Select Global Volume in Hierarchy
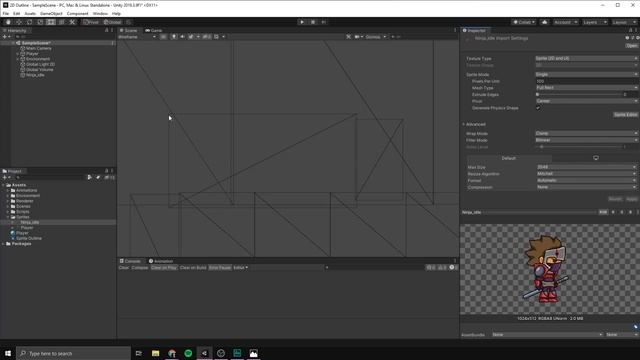640x360 pixels. click(39, 70)
